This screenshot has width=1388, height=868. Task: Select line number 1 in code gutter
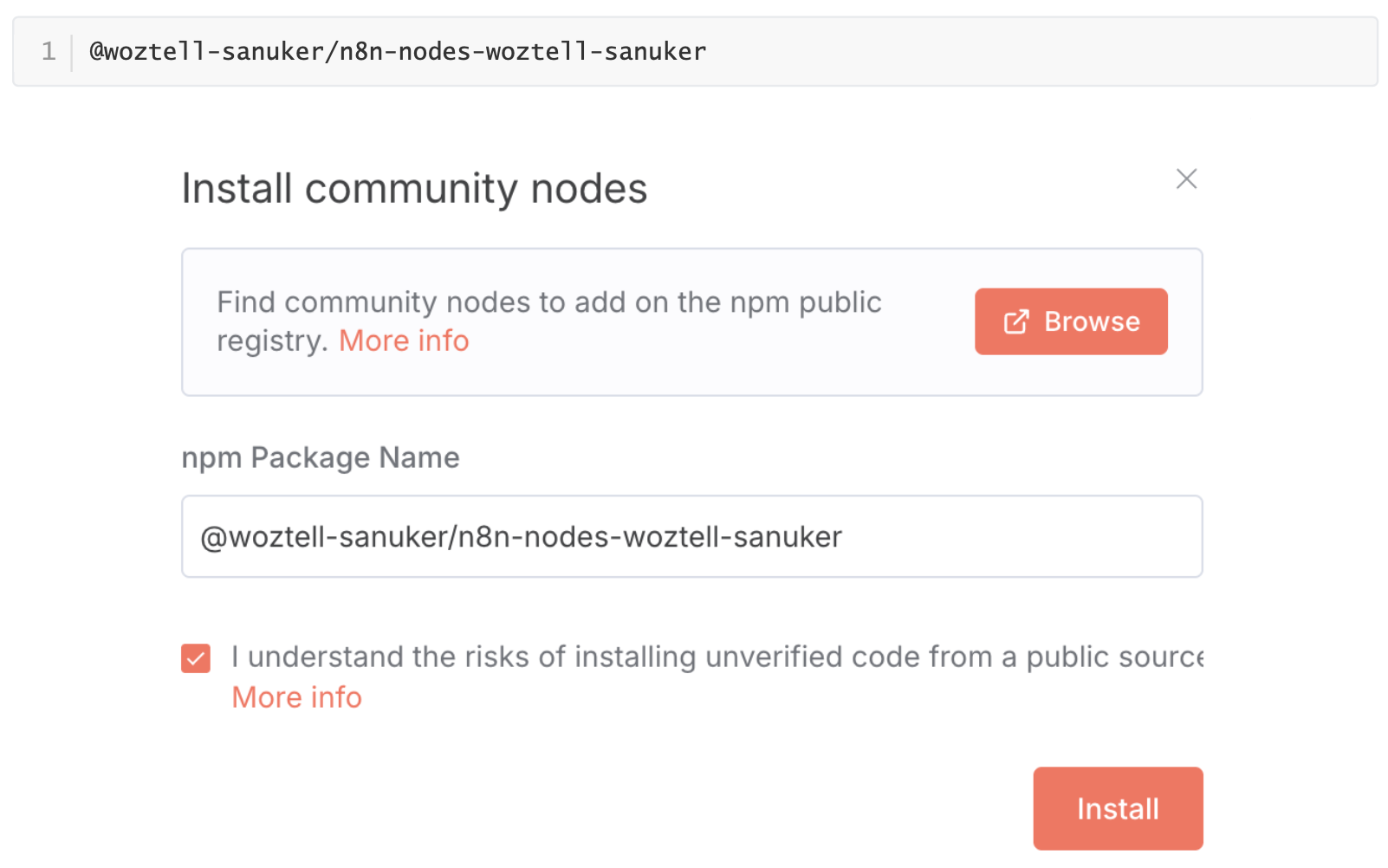pos(49,51)
